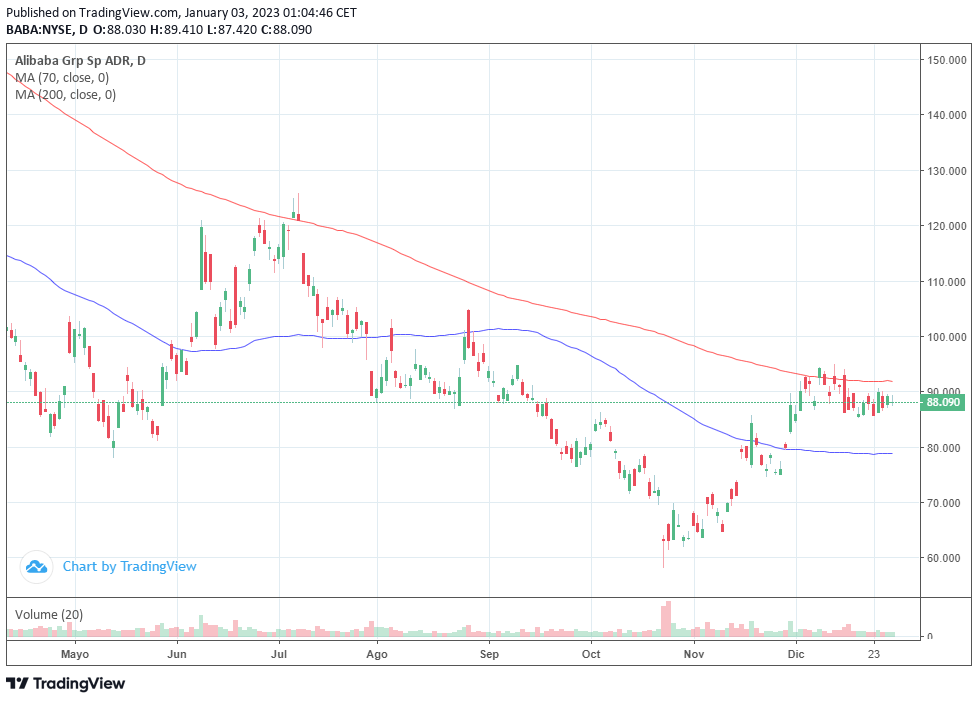Click the Volume (20) indicator label
This screenshot has height=702, width=978.
pyautogui.click(x=49, y=615)
